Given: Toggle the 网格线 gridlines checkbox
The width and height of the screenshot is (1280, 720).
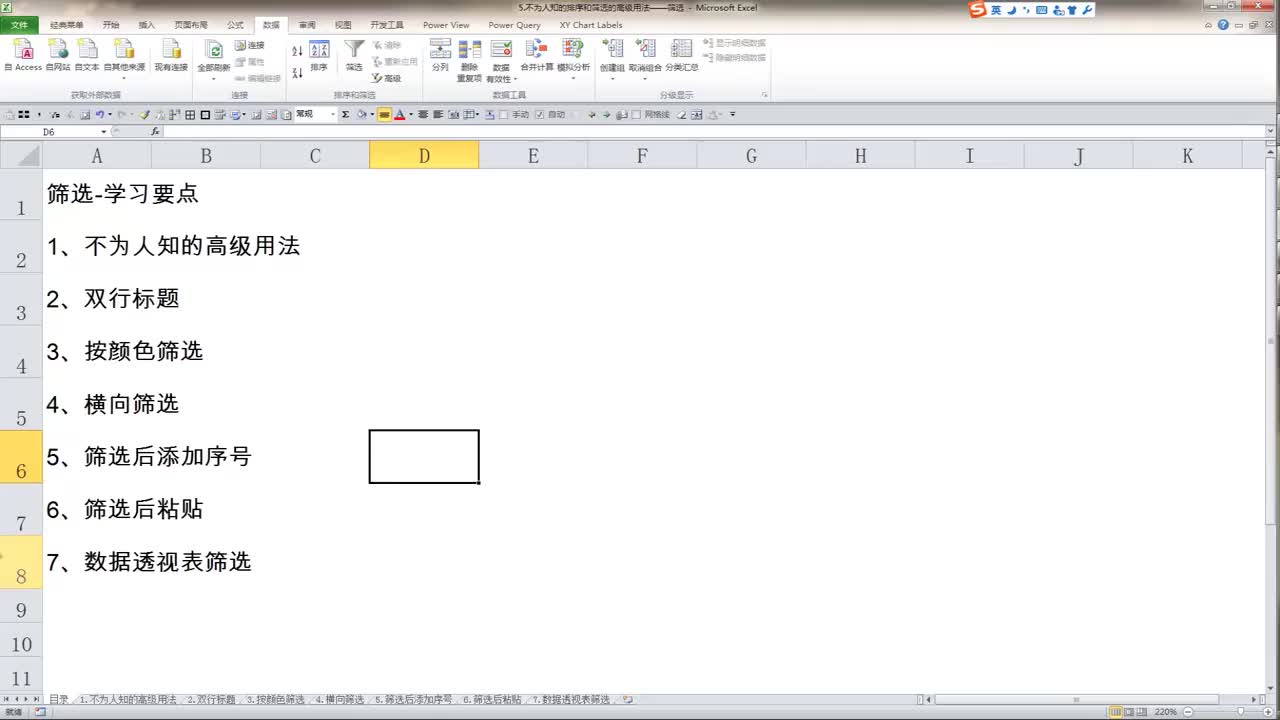Looking at the screenshot, I should [636, 115].
